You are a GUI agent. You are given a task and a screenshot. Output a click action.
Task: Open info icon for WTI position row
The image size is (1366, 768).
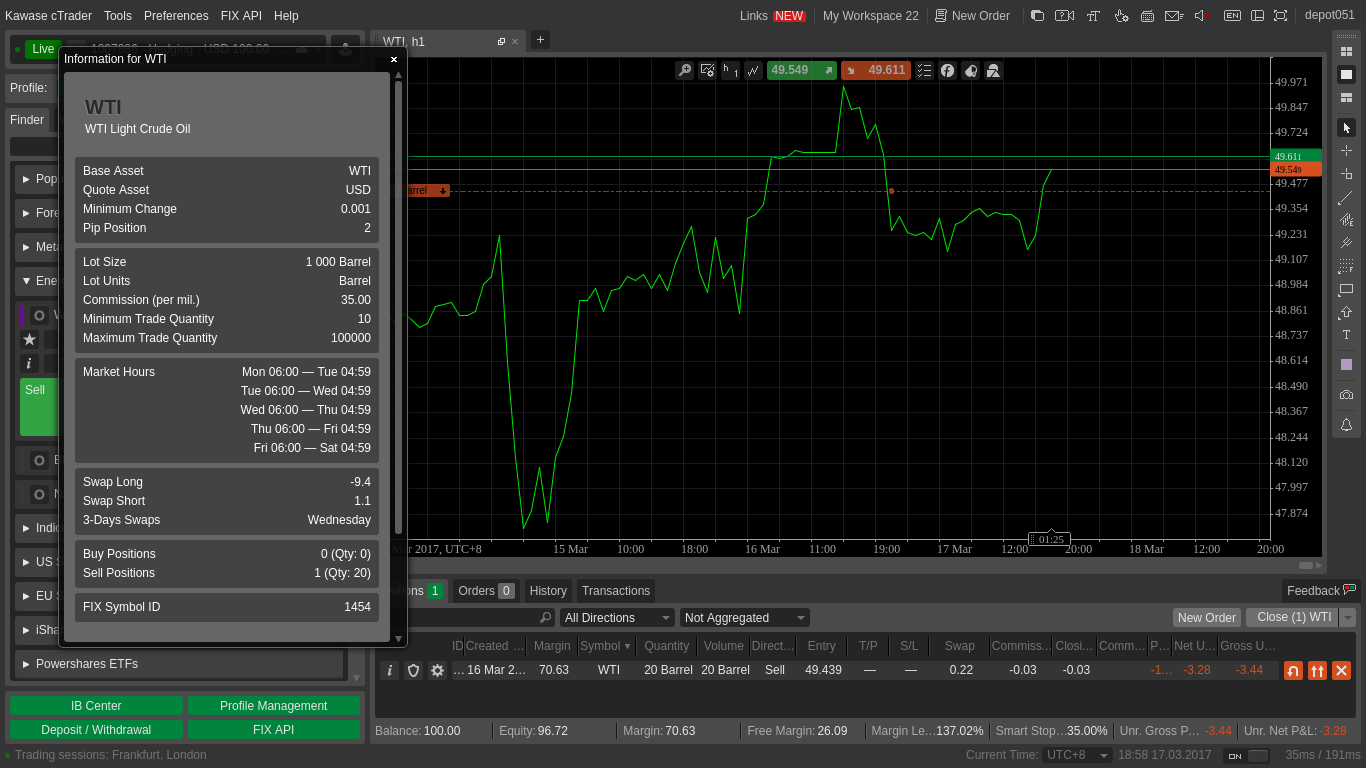point(389,670)
